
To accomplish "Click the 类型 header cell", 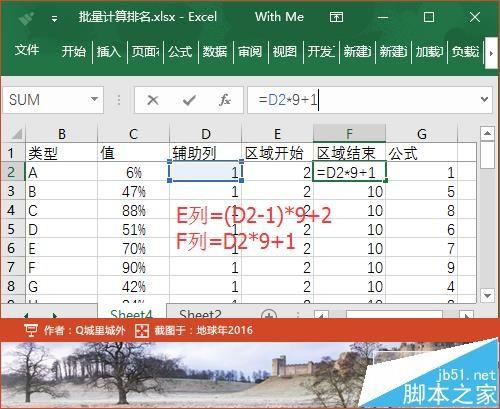I will [x=62, y=153].
